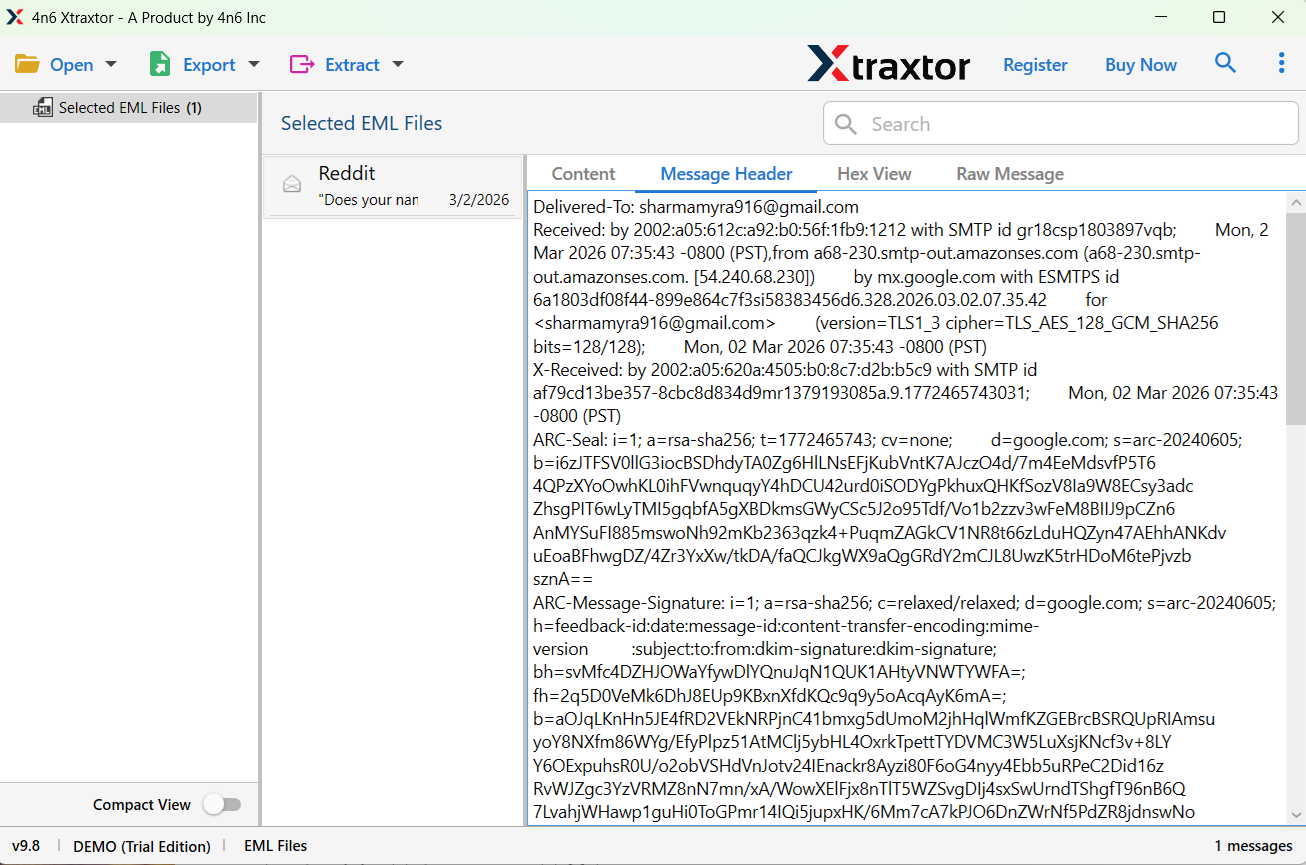Expand the Export dropdown arrow
Viewport: 1306px width, 865px height.
(x=254, y=65)
